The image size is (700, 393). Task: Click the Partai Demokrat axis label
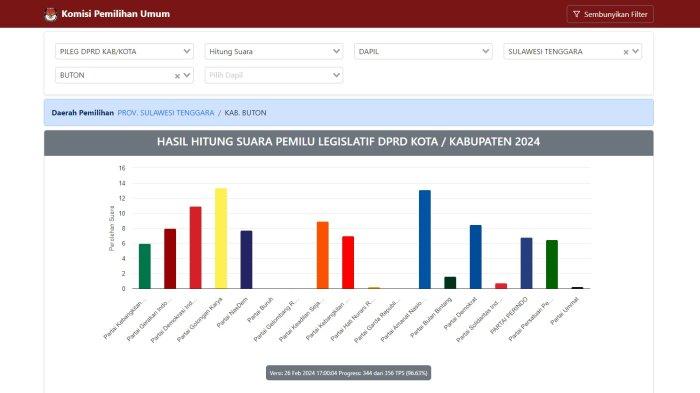[x=461, y=314]
